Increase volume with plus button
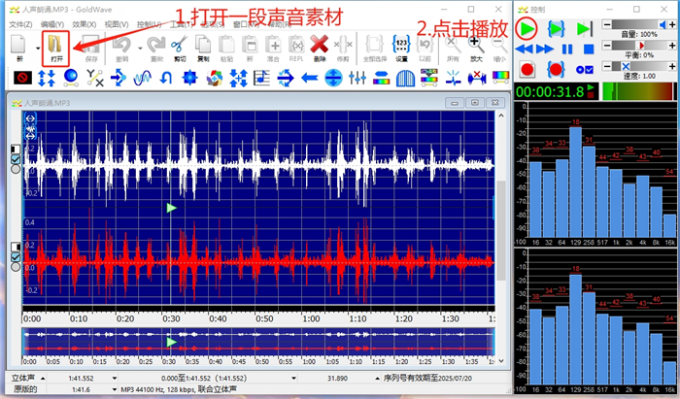Viewport: 680px width, 399px height. click(672, 25)
